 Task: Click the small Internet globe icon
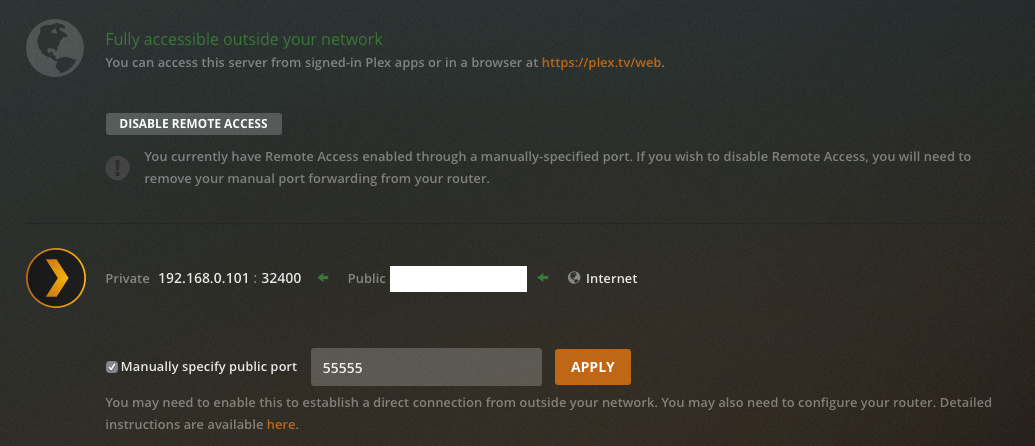(574, 278)
